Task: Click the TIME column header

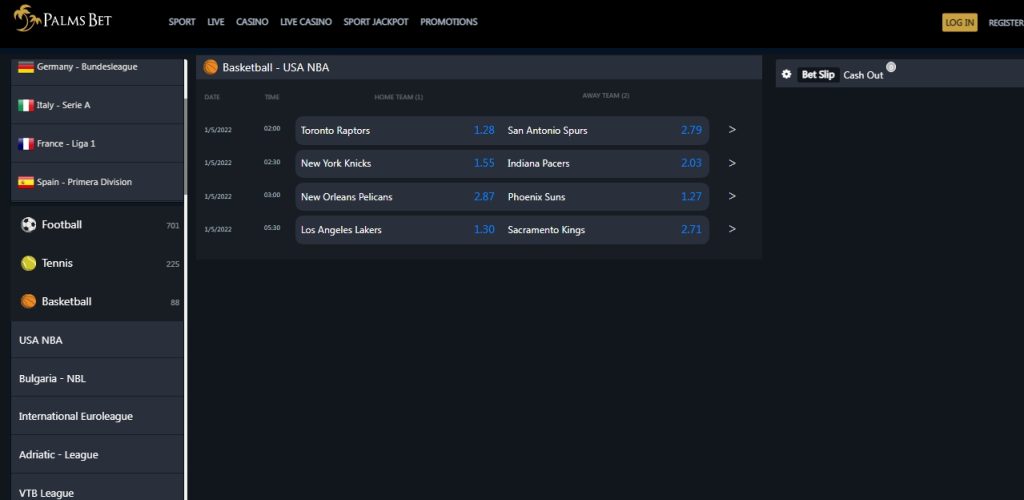Action: 272,97
